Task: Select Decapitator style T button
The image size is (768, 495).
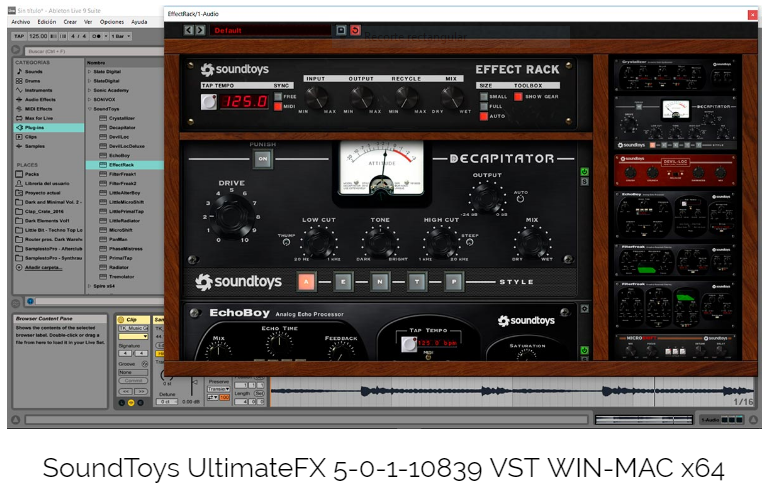Action: coord(417,282)
